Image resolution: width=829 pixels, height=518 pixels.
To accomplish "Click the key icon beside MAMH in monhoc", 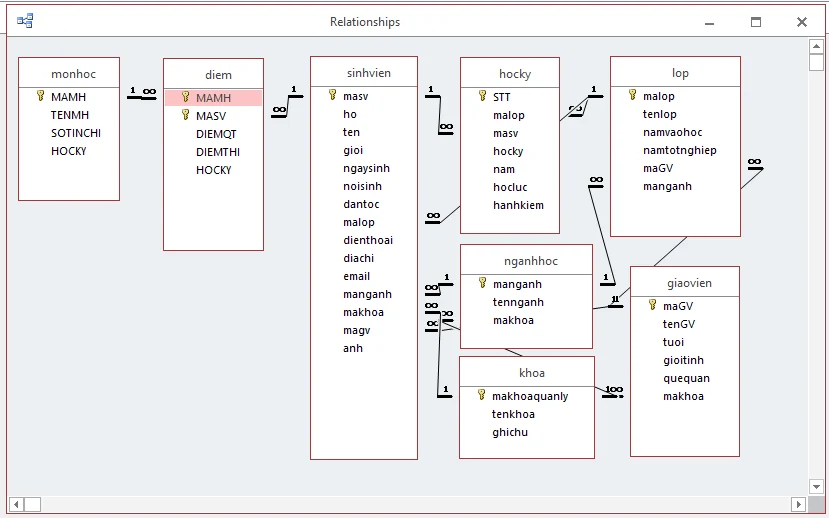I will pyautogui.click(x=41, y=97).
